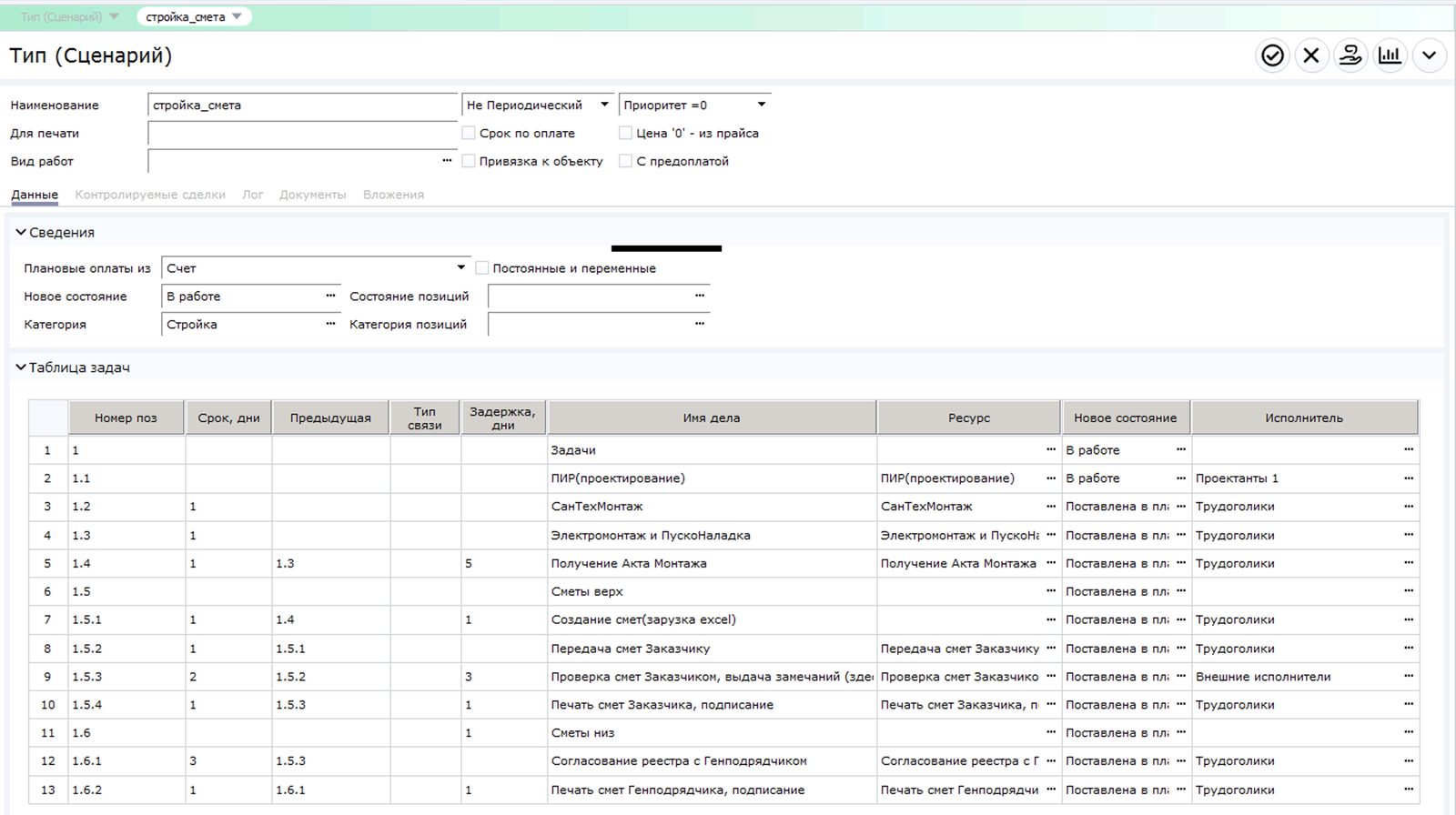Select the cell 'ПИР(проектирование)' in Имя дела column
This screenshot has height=815, width=1456.
coord(712,478)
